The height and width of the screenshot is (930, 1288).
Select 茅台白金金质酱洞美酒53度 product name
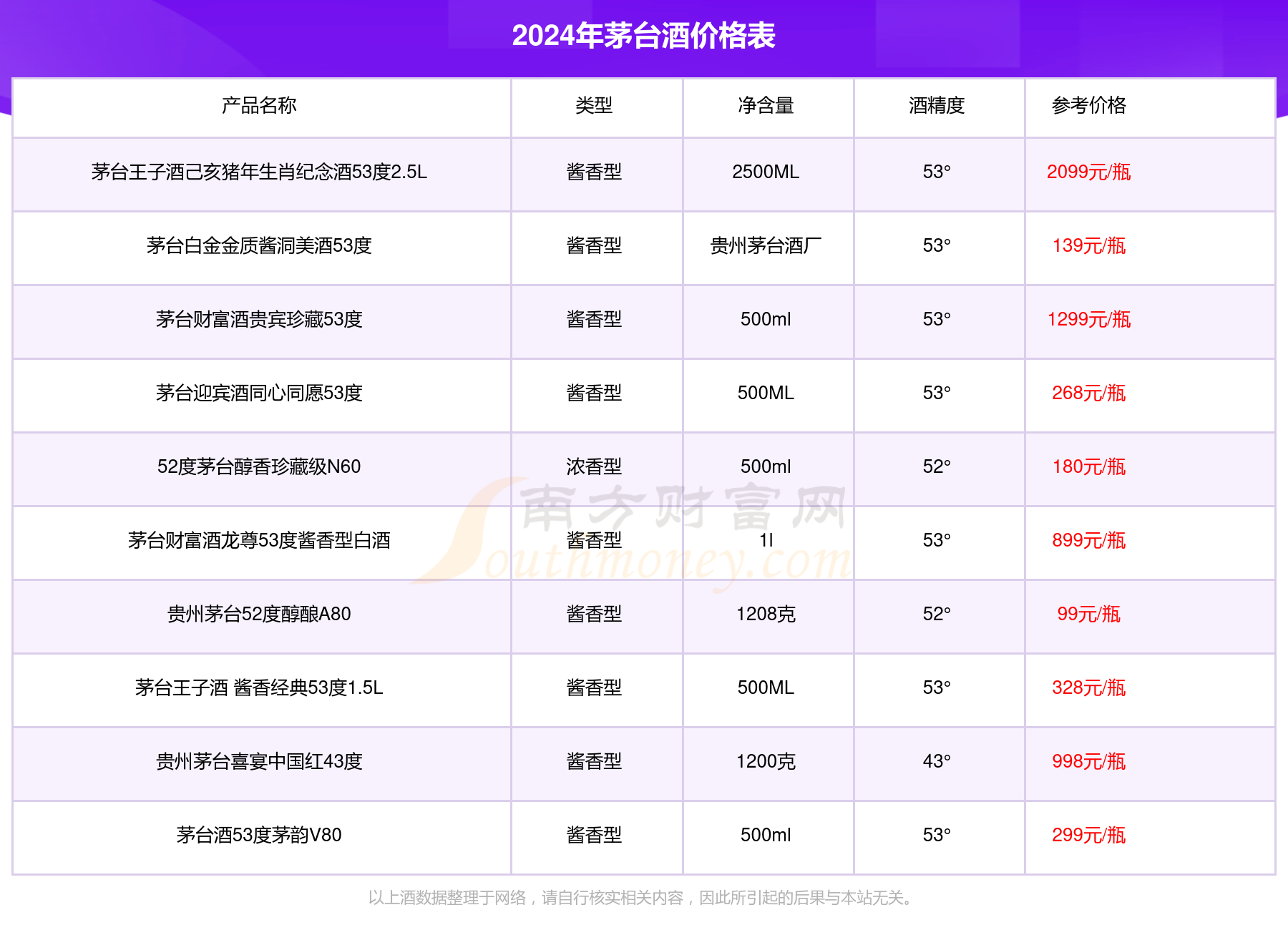(259, 246)
